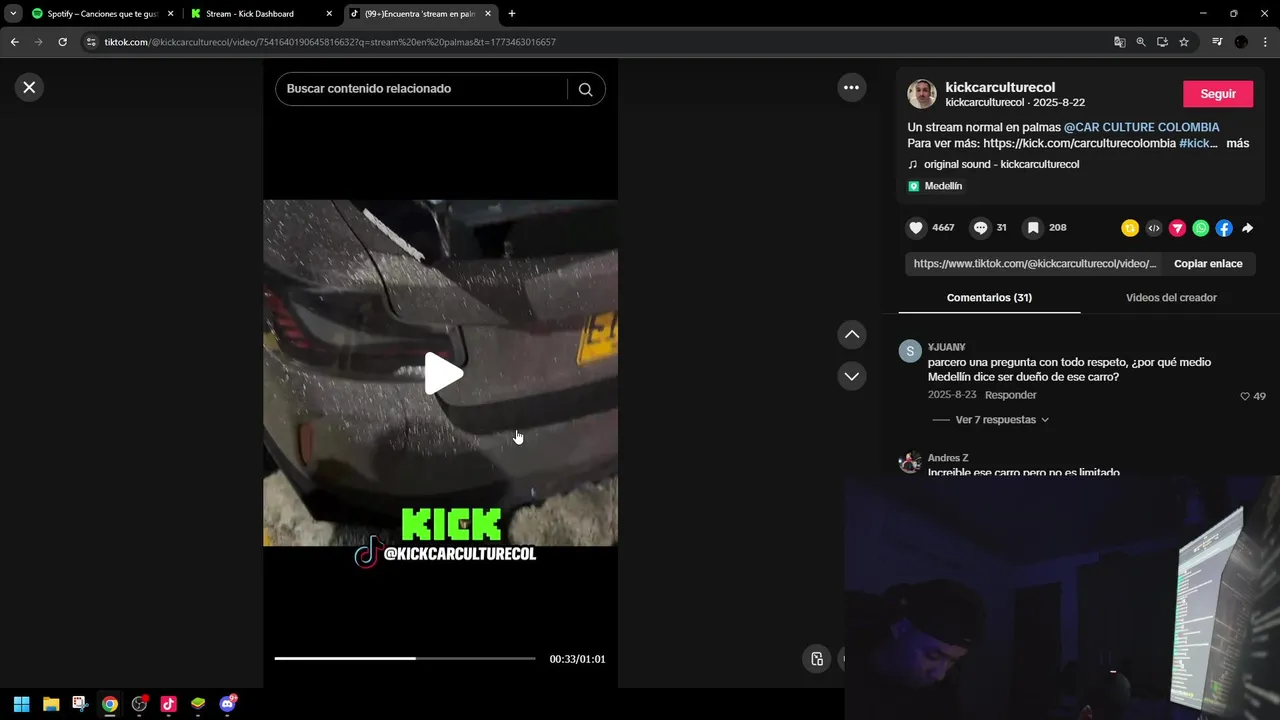Viewport: 1280px width, 720px height.
Task: Open Snipping Tool from taskbar
Action: [x=80, y=704]
